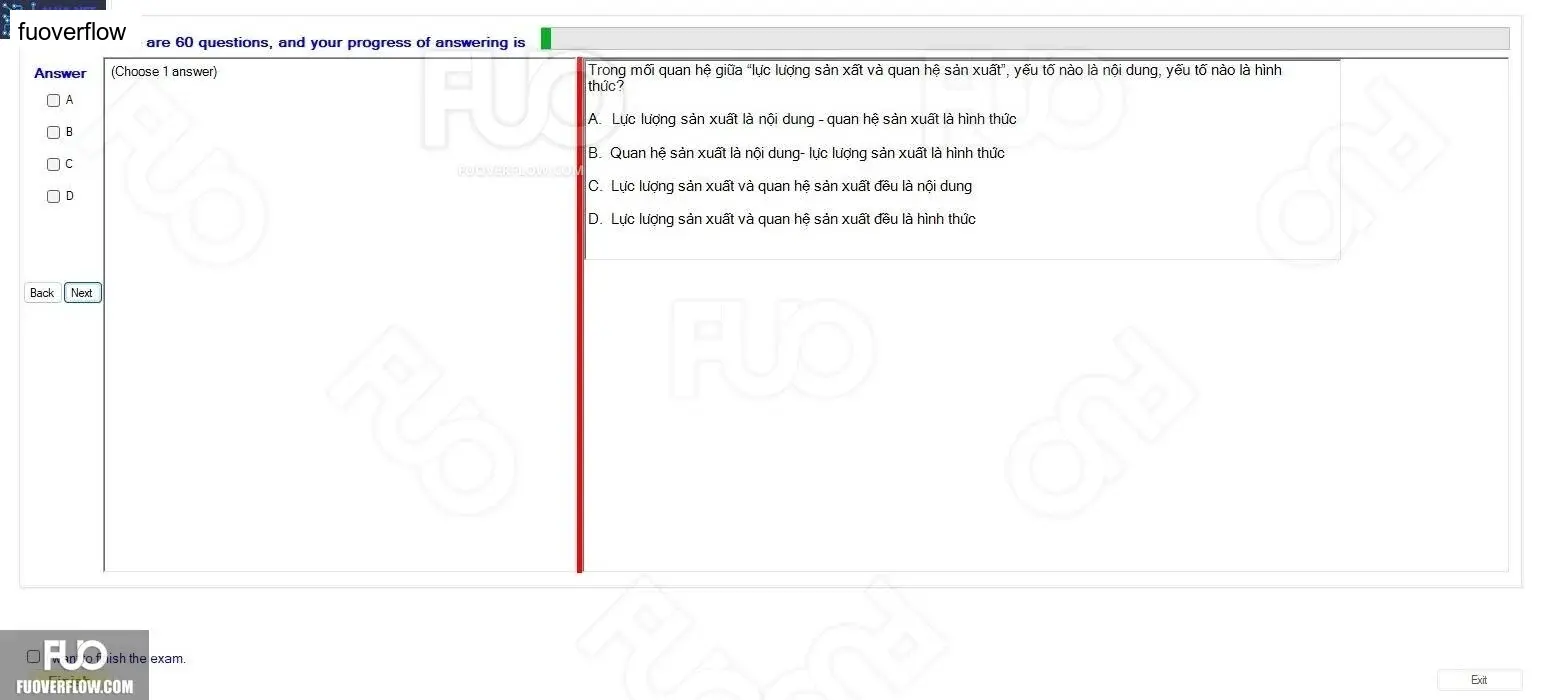Go Back to previous question

(x=42, y=293)
